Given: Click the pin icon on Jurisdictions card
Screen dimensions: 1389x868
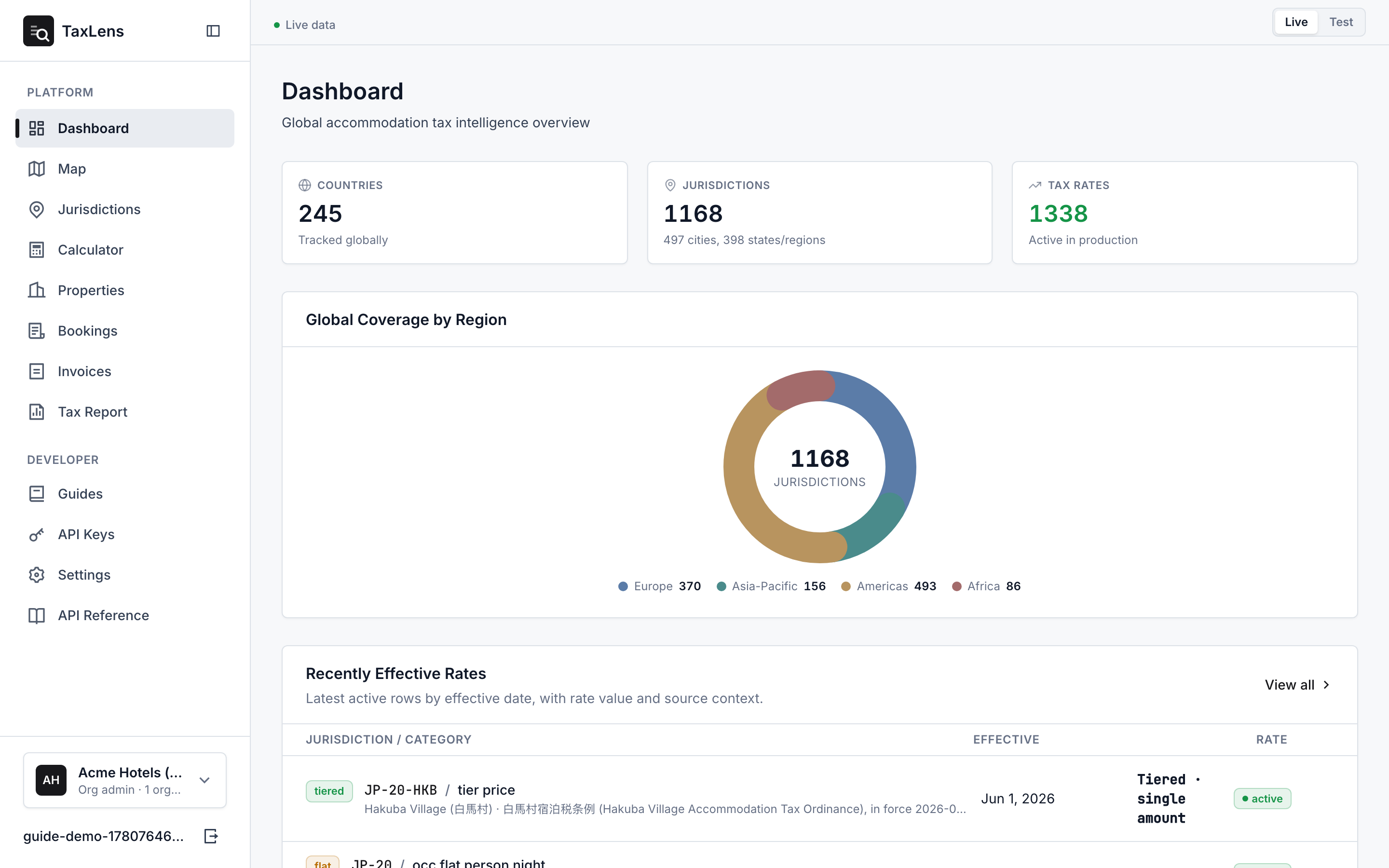Looking at the screenshot, I should click(x=670, y=186).
